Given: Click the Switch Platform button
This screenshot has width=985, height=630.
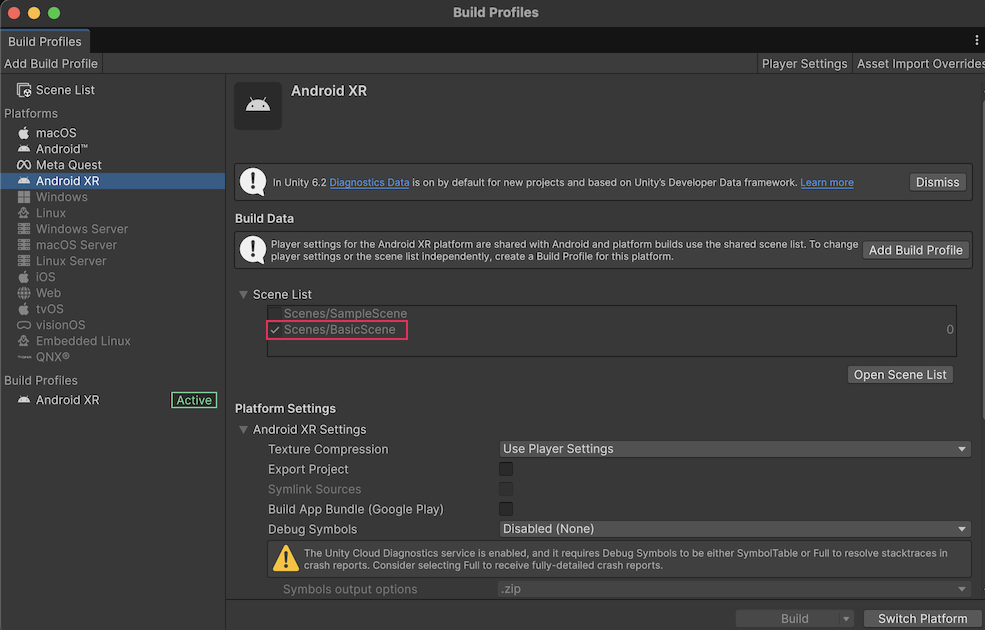Looking at the screenshot, I should click(x=922, y=618).
